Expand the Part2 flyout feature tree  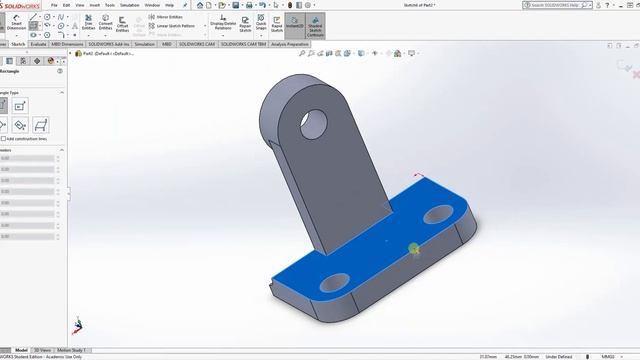click(71, 53)
